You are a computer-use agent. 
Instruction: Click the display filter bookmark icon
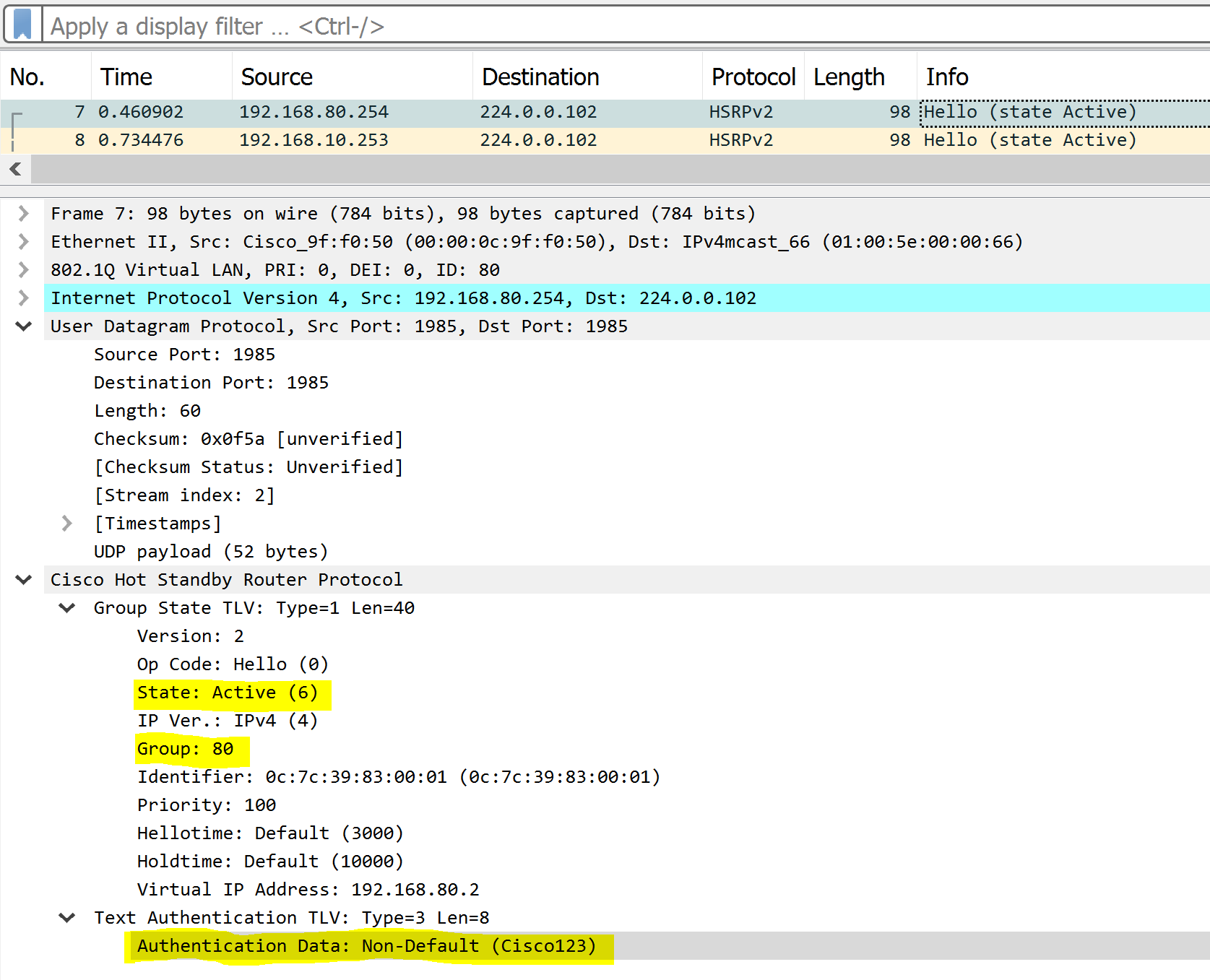[22, 25]
